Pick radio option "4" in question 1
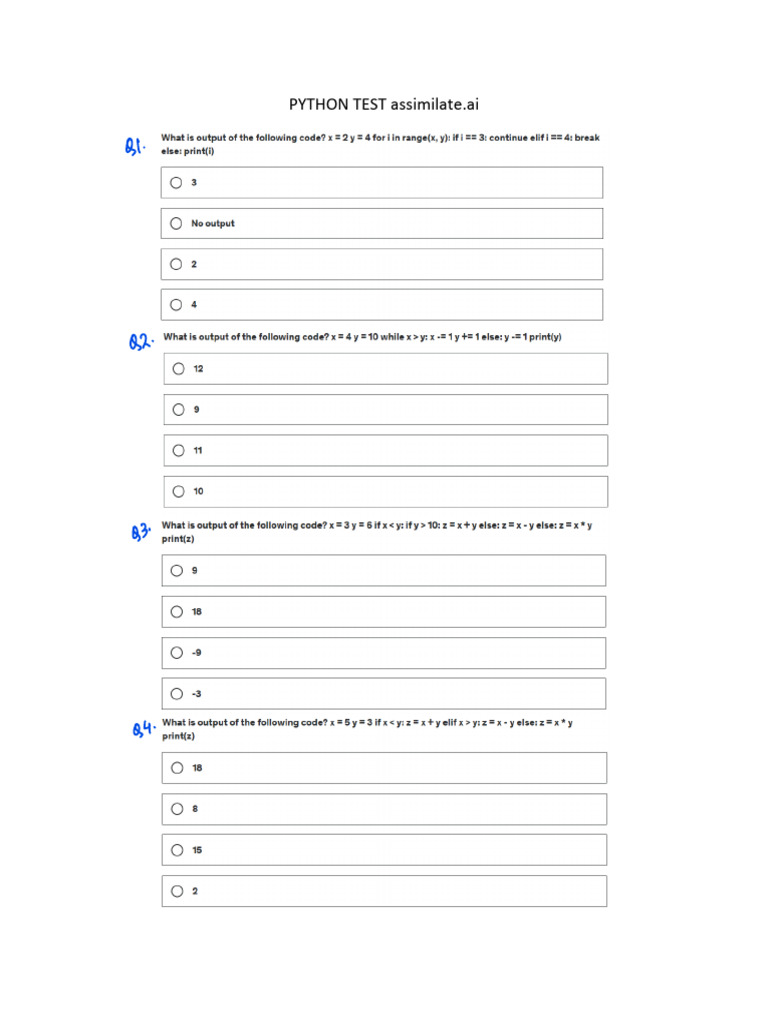 176,305
